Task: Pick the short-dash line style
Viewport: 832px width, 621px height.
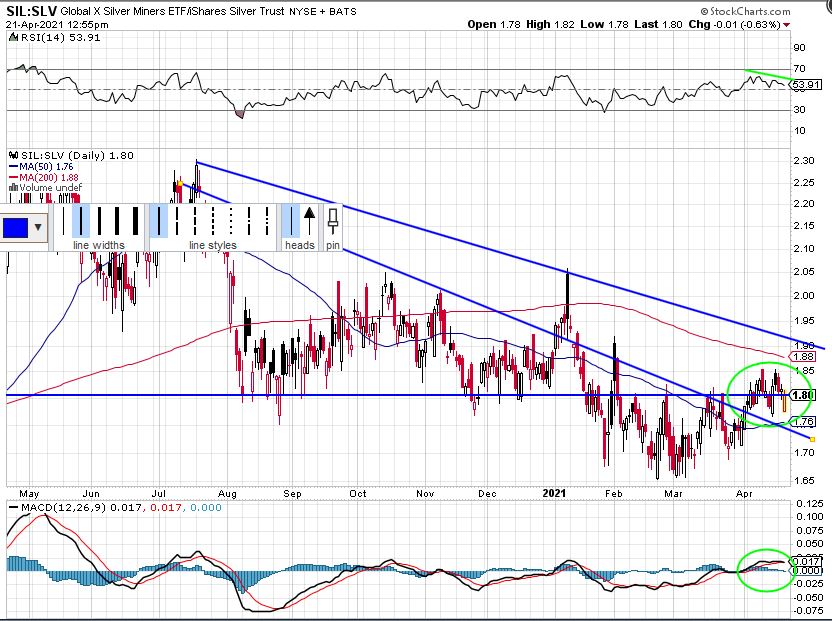Action: click(x=213, y=221)
